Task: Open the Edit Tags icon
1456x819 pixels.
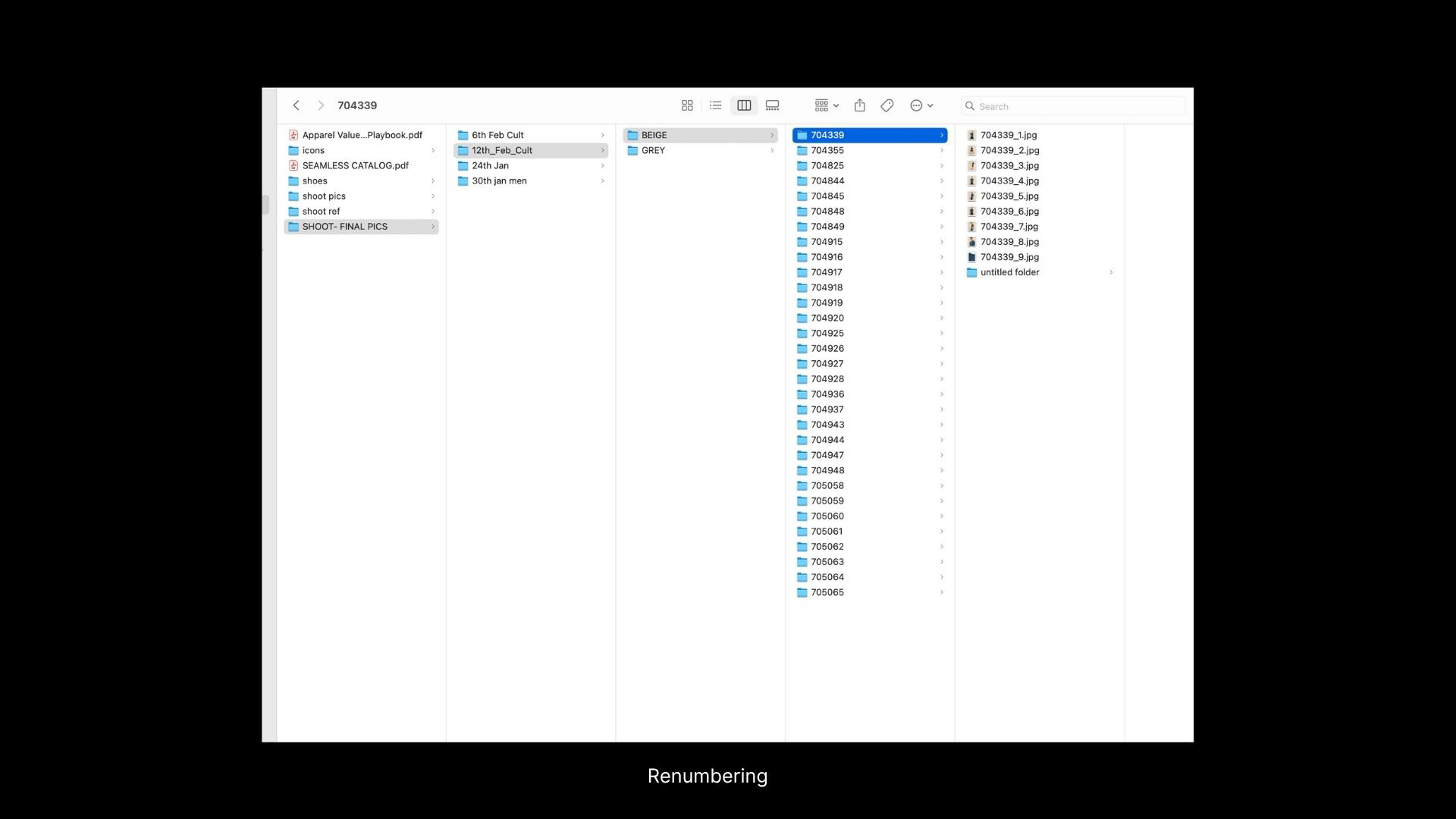Action: (x=886, y=106)
